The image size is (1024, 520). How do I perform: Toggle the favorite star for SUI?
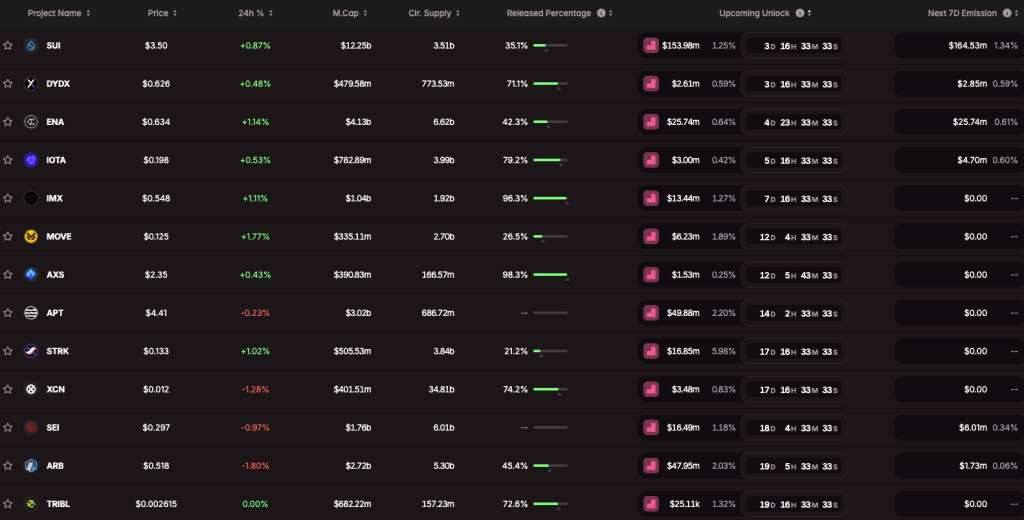tap(8, 46)
